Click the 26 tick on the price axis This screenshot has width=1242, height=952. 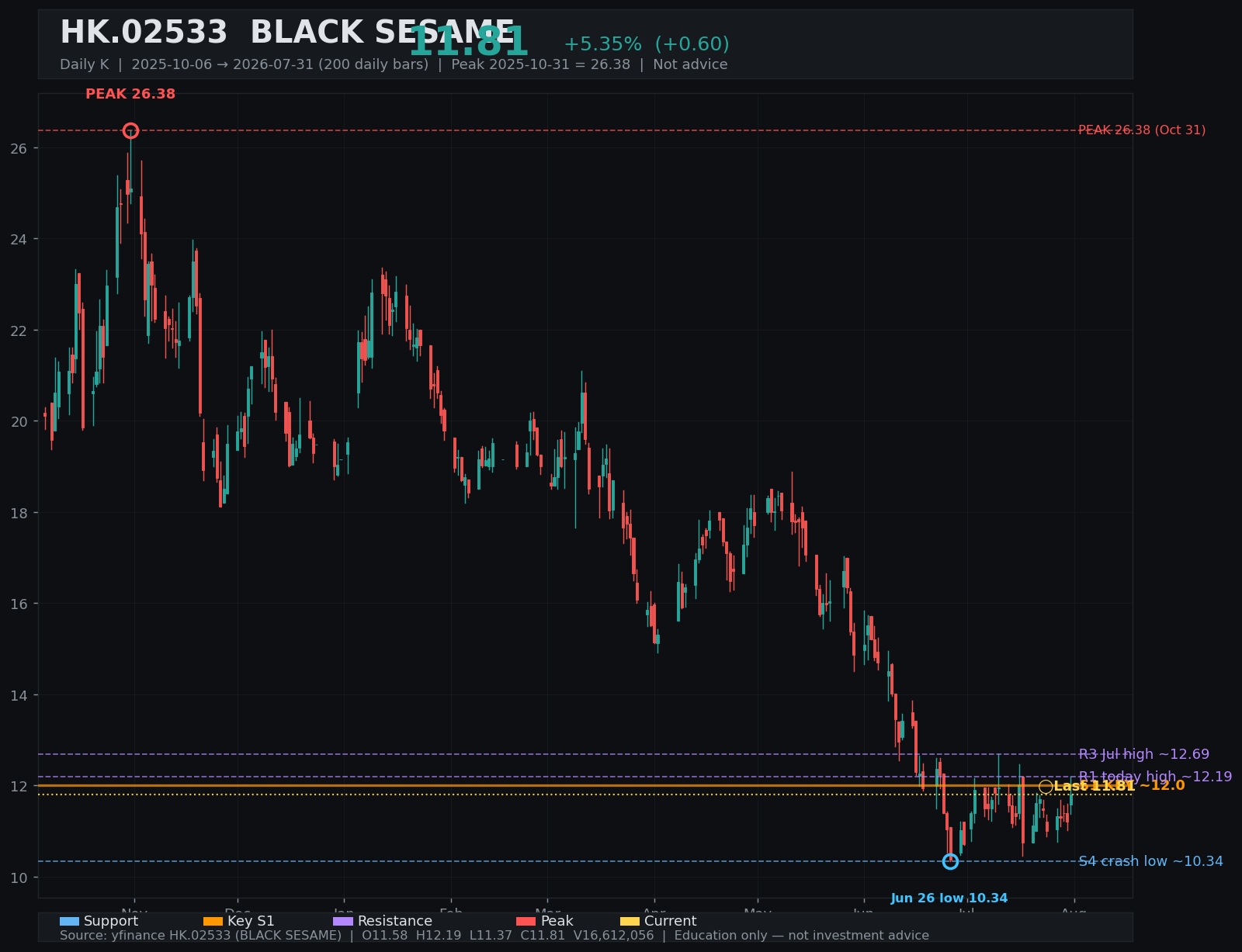tap(19, 148)
